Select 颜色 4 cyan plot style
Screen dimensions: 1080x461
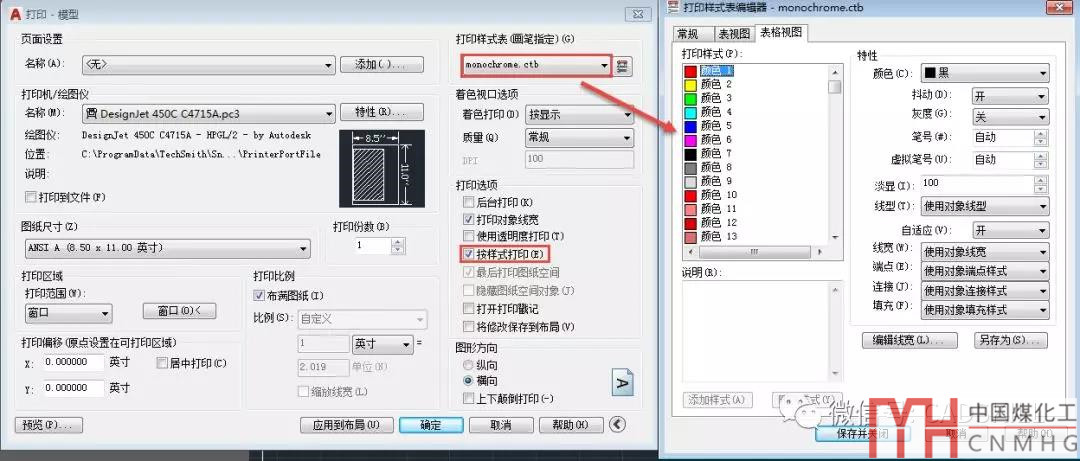[708, 112]
